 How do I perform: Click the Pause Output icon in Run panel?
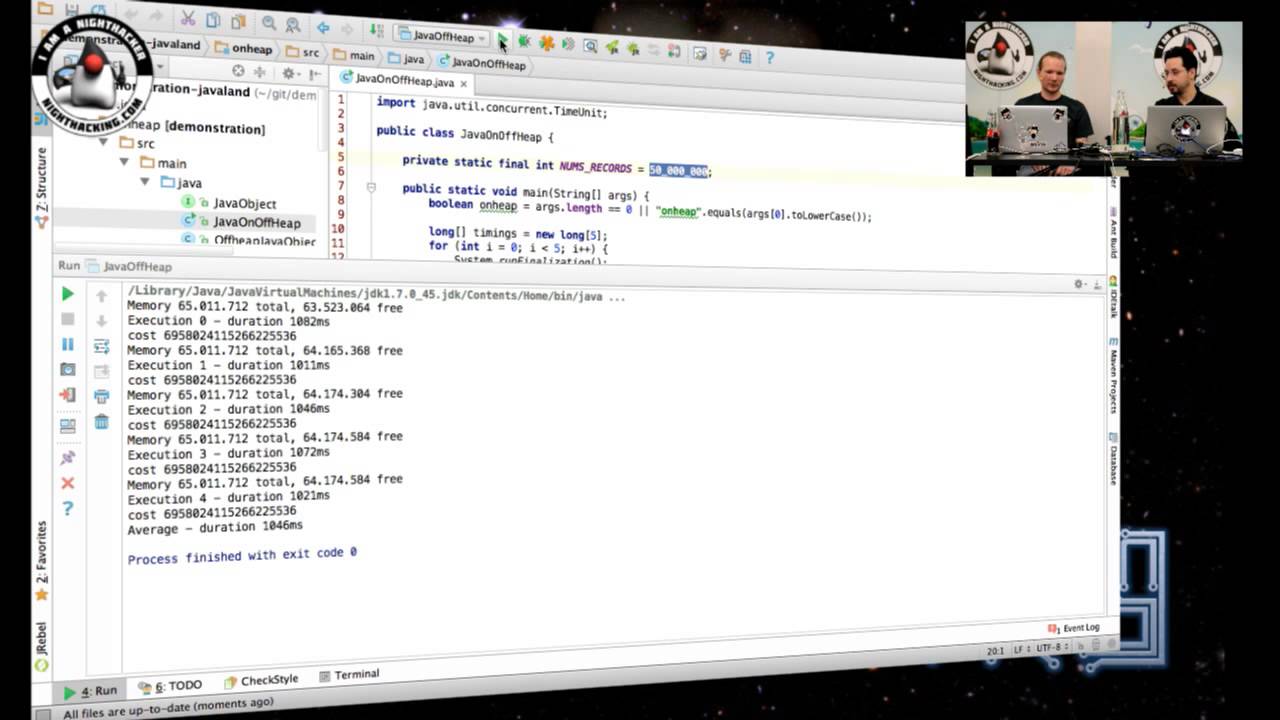[x=67, y=344]
